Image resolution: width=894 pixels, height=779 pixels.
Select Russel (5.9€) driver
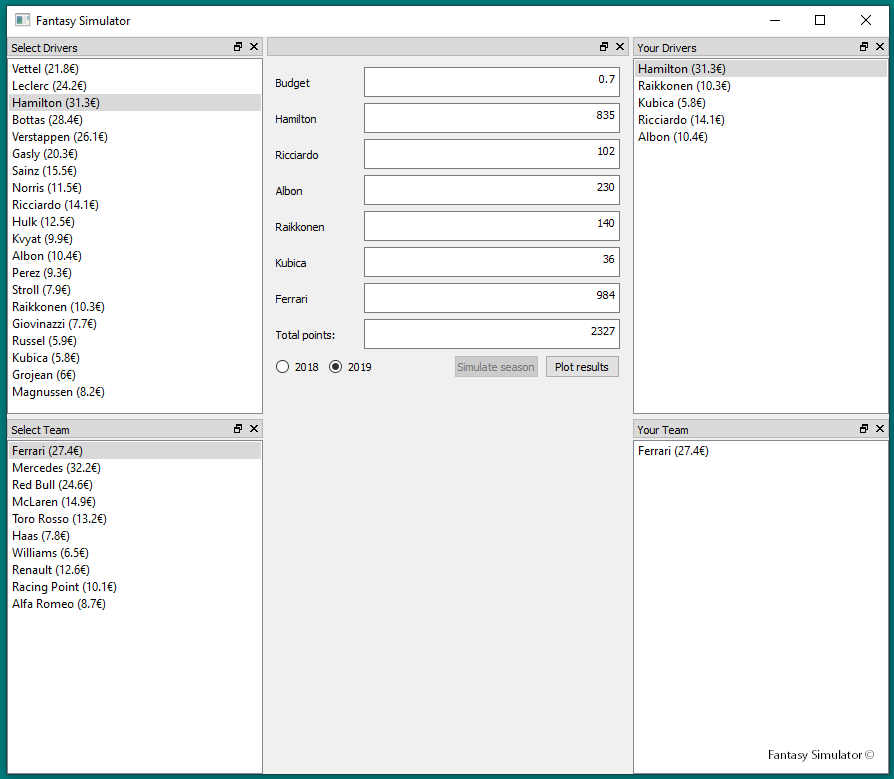(x=135, y=341)
